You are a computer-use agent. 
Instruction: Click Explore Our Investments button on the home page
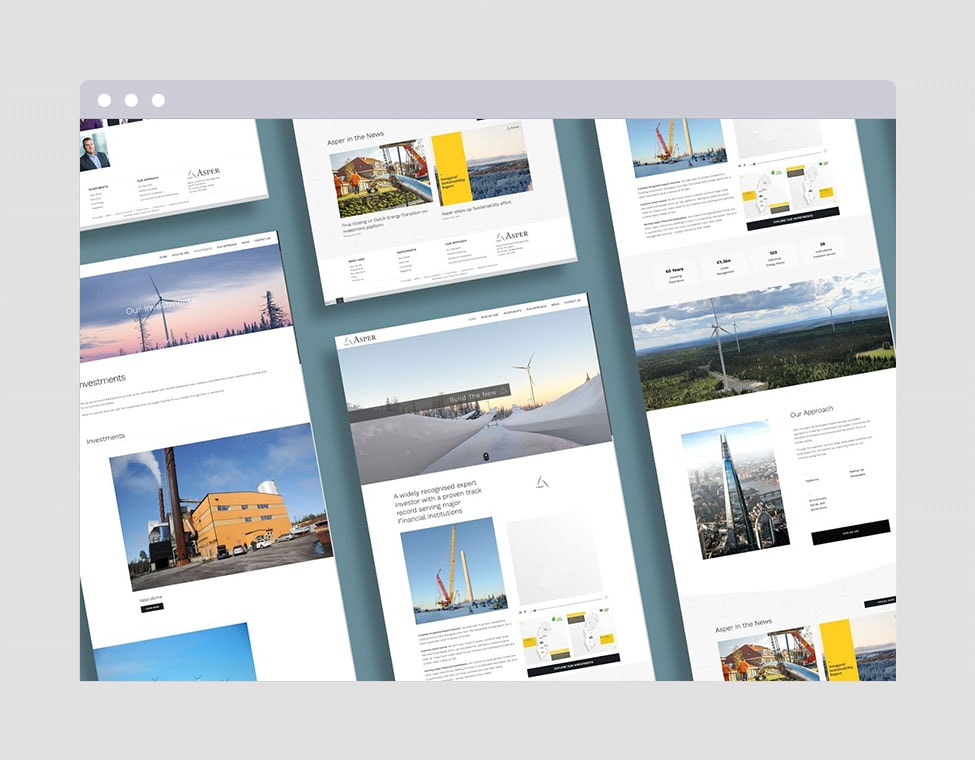[573, 664]
